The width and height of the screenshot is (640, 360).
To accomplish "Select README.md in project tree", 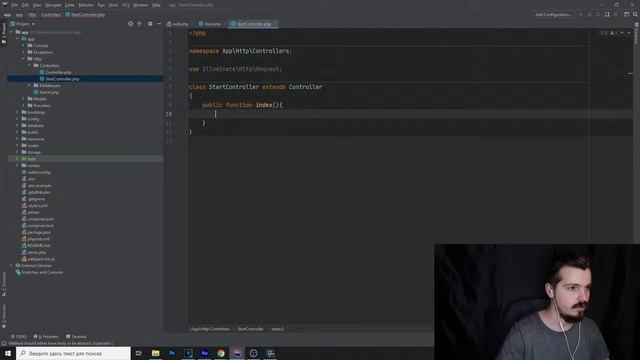I will pyautogui.click(x=39, y=245).
